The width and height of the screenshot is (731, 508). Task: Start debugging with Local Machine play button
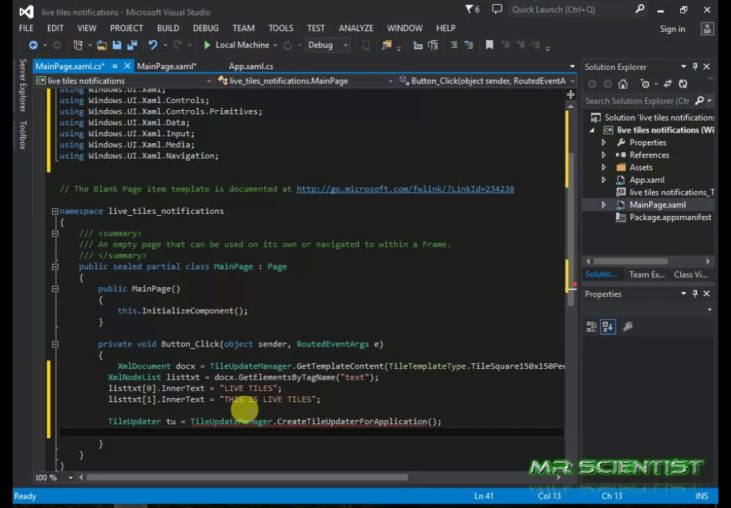click(x=207, y=45)
